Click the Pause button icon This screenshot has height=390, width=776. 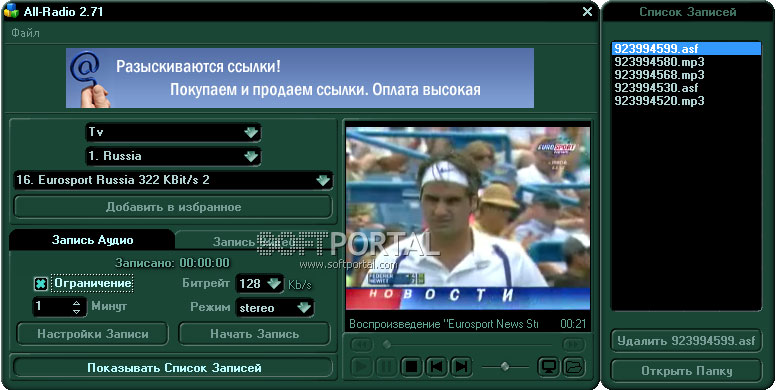point(387,367)
